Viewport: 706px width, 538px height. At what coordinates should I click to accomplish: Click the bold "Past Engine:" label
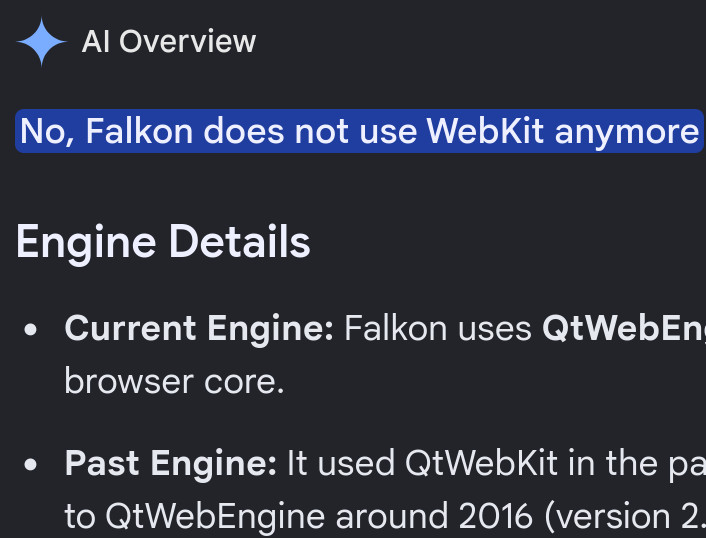[171, 464]
